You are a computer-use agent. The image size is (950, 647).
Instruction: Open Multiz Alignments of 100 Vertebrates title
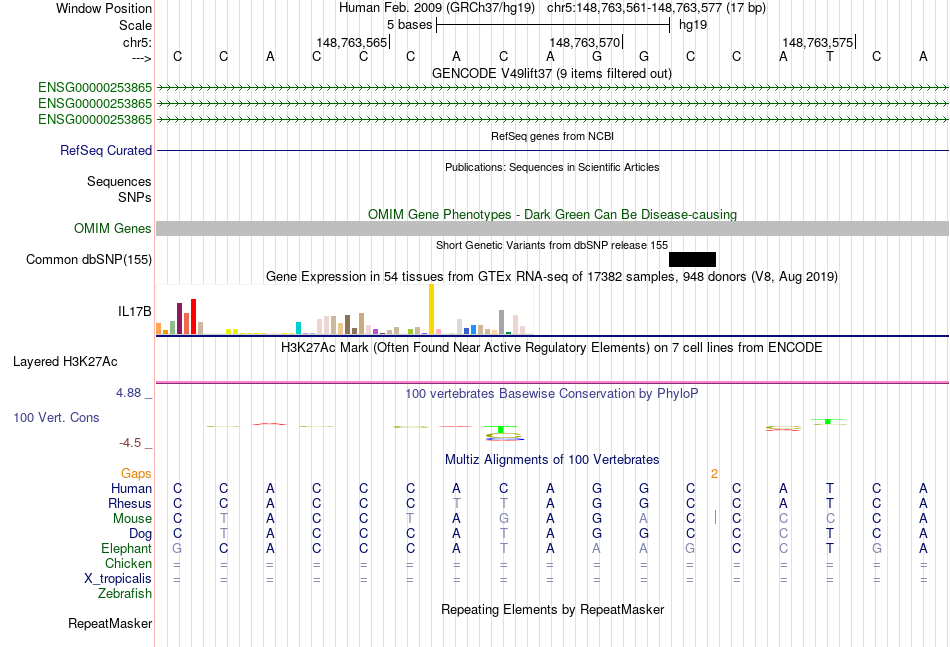click(x=551, y=460)
